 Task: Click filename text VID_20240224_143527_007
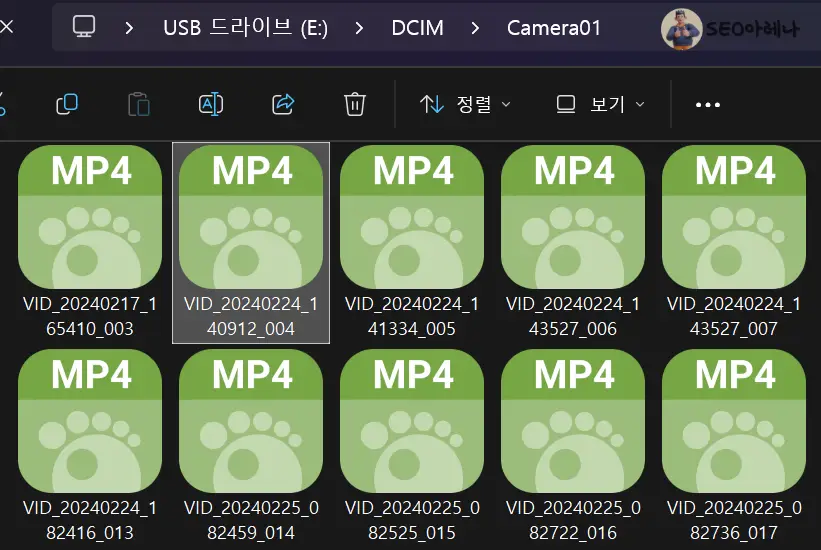click(x=734, y=316)
